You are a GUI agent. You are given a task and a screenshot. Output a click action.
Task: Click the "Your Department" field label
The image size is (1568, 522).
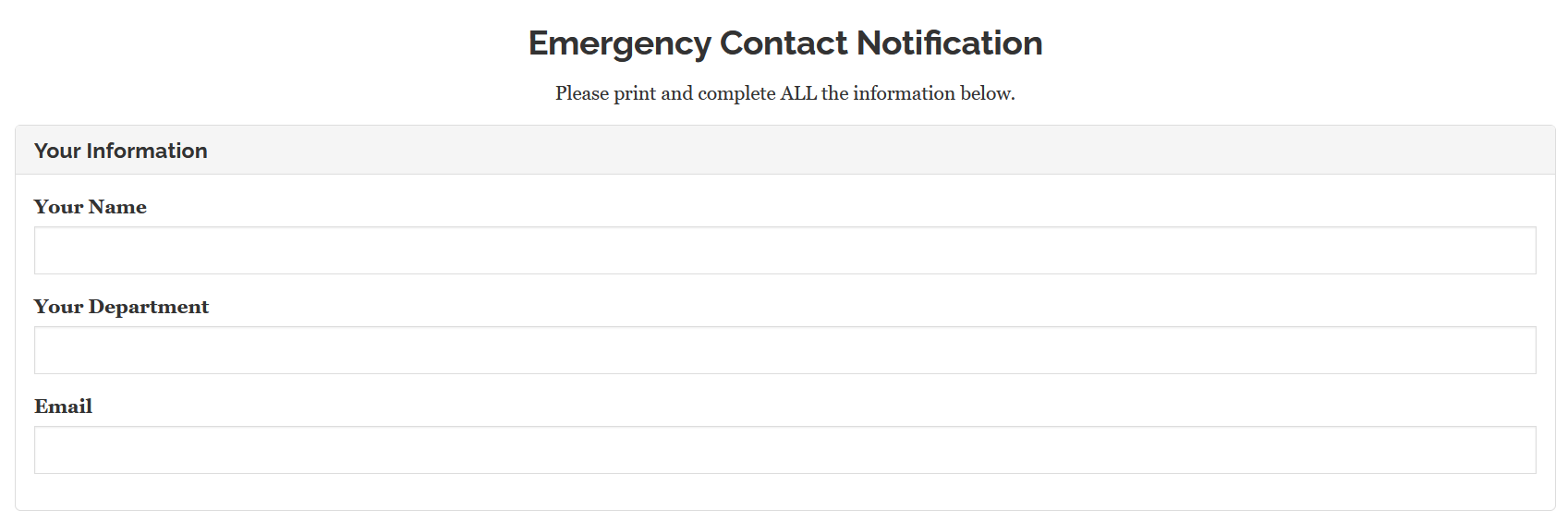[x=121, y=307]
